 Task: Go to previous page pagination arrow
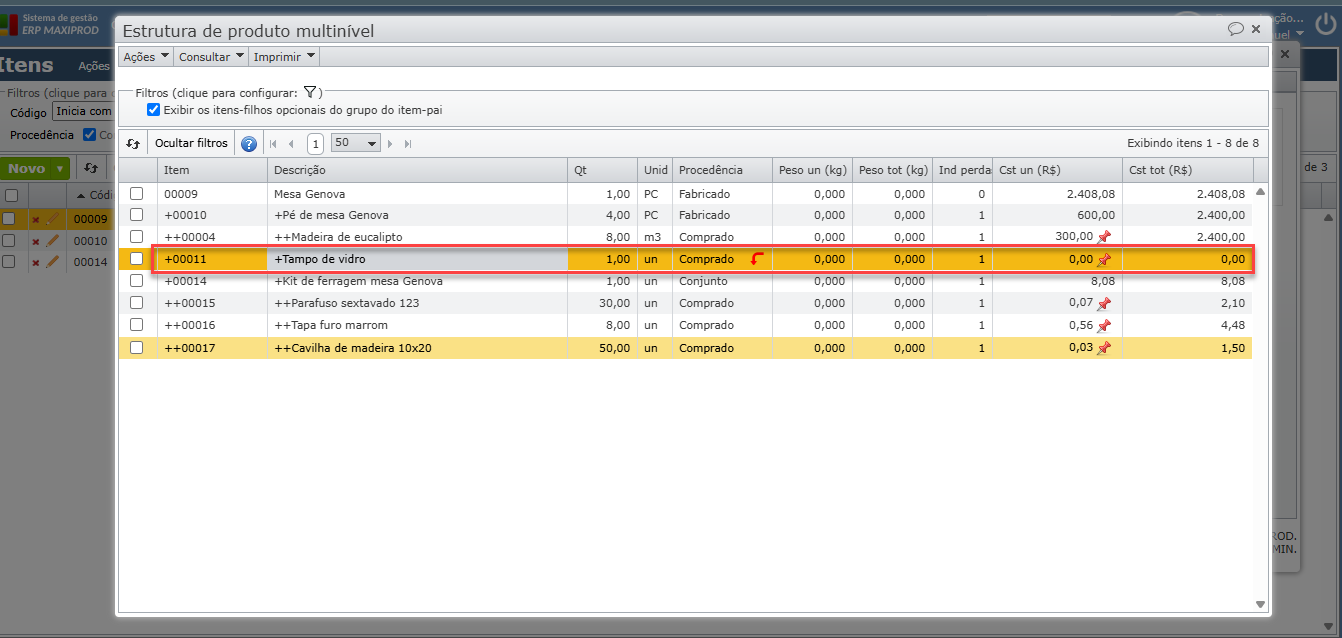[291, 144]
